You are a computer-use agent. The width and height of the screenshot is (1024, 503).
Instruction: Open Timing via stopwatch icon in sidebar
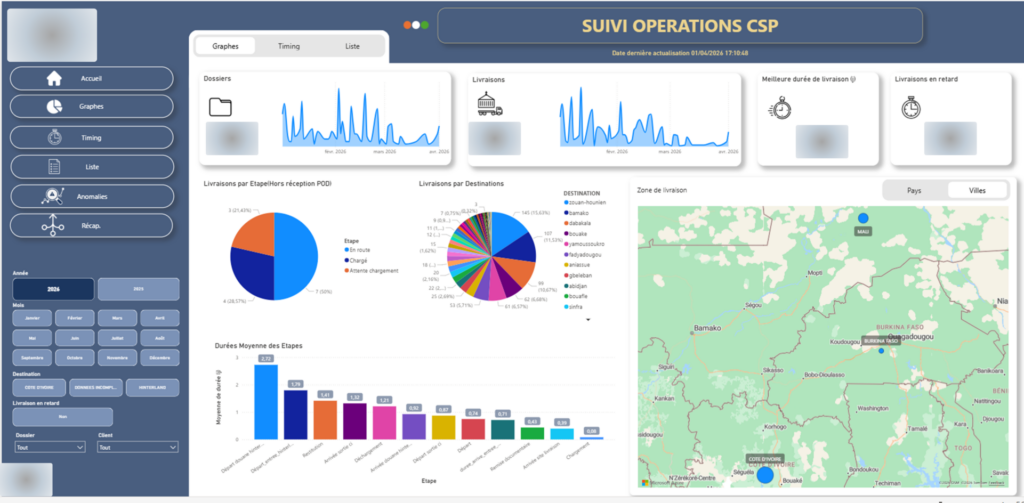click(54, 137)
